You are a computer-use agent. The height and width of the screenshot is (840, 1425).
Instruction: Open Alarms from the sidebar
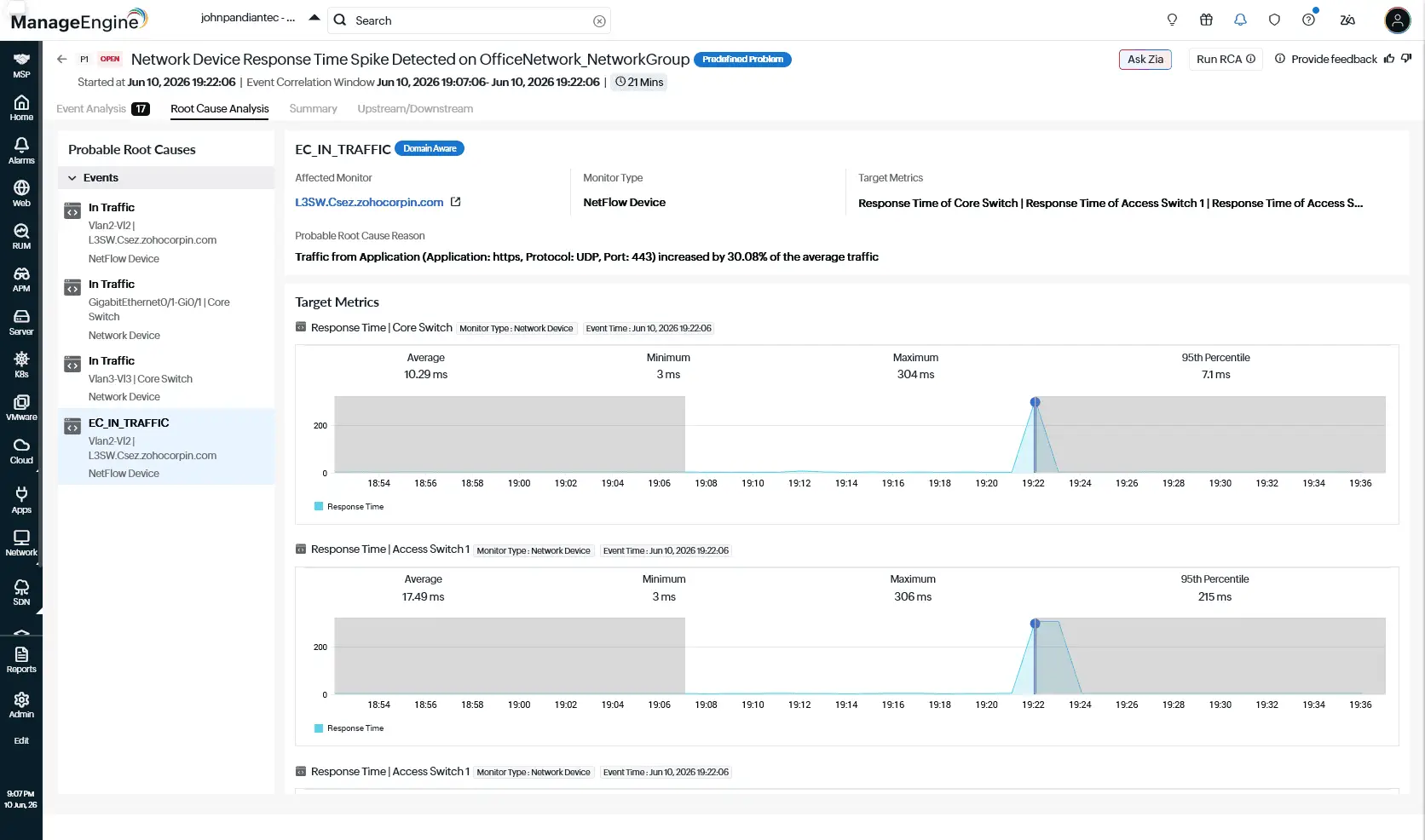tap(21, 151)
